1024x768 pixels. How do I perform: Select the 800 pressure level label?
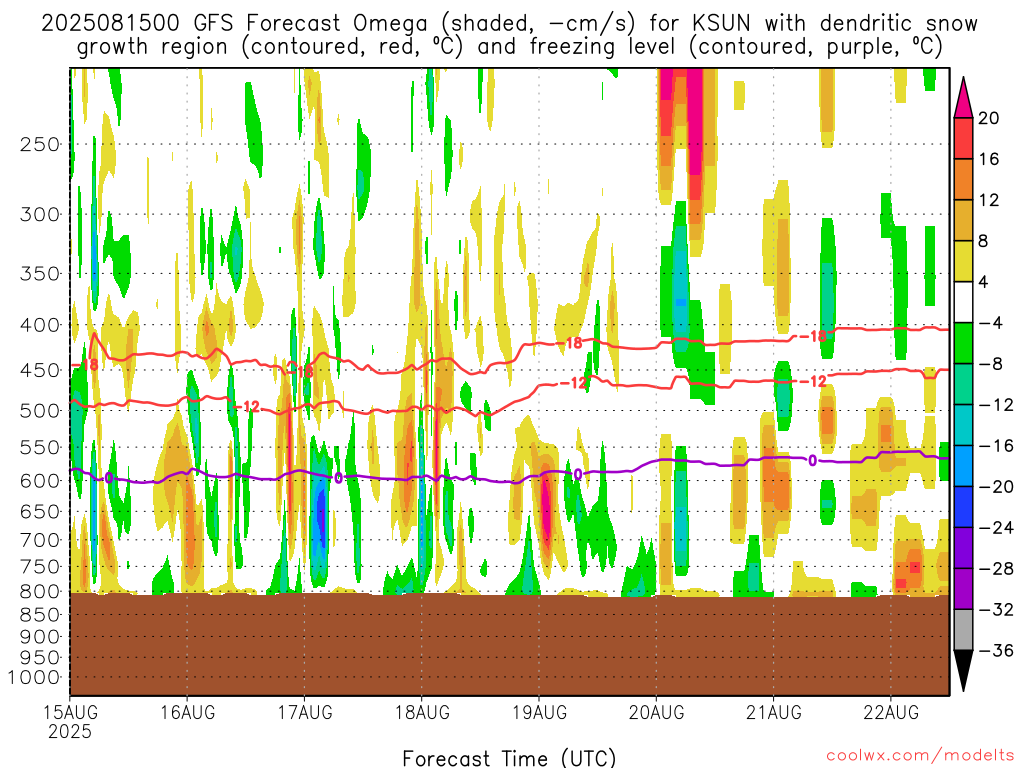coord(40,592)
